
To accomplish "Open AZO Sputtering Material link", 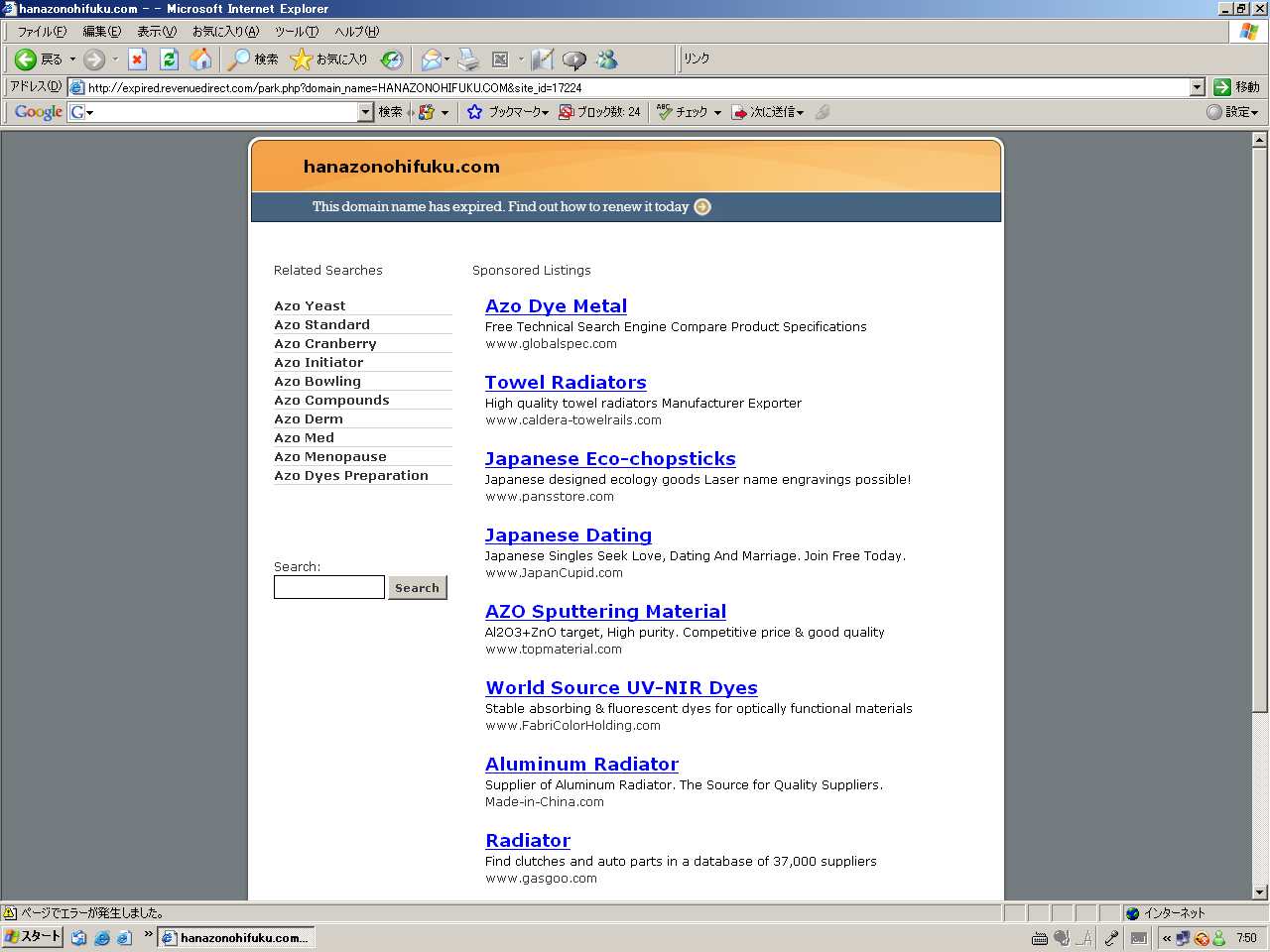I will 605,612.
